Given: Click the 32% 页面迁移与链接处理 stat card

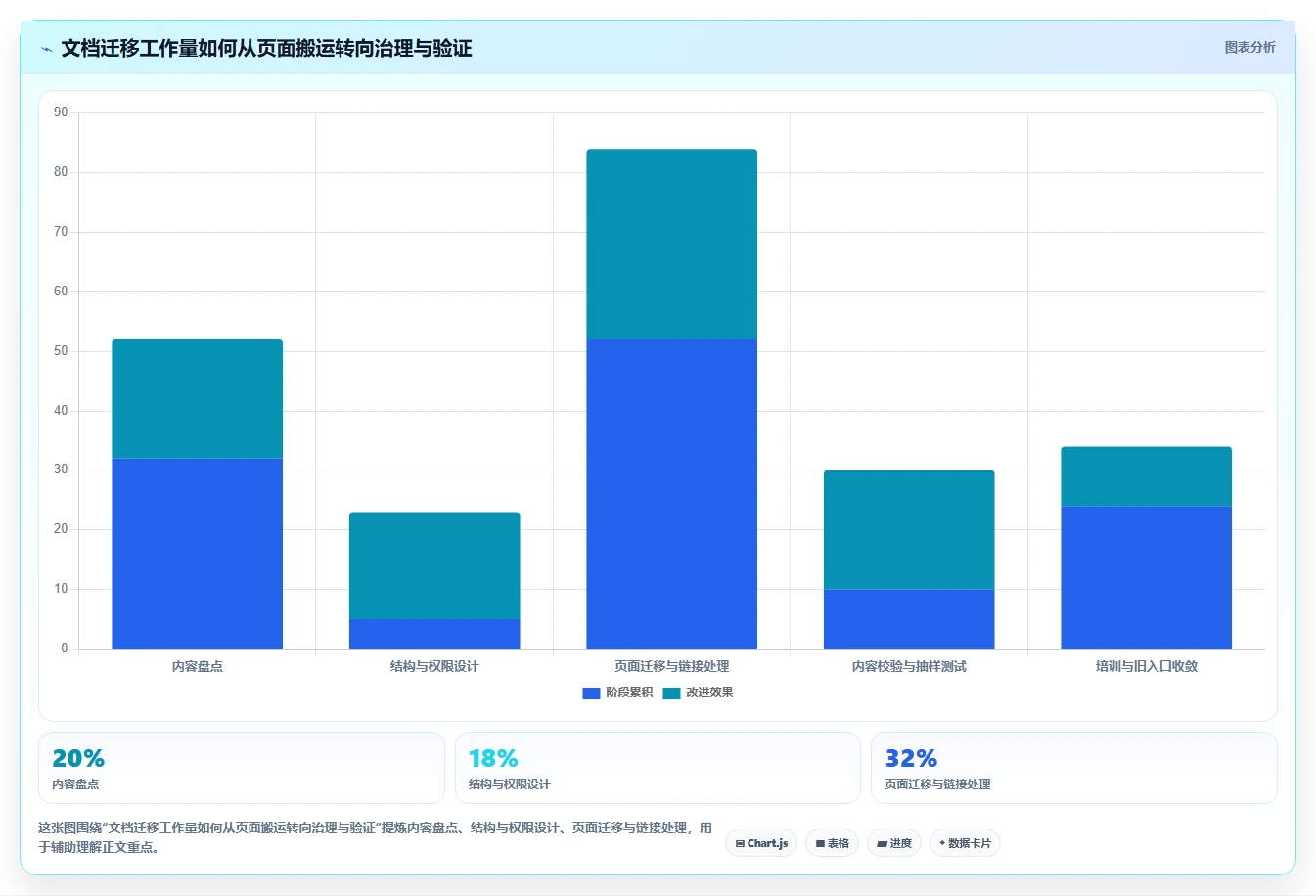Looking at the screenshot, I should (x=1074, y=768).
